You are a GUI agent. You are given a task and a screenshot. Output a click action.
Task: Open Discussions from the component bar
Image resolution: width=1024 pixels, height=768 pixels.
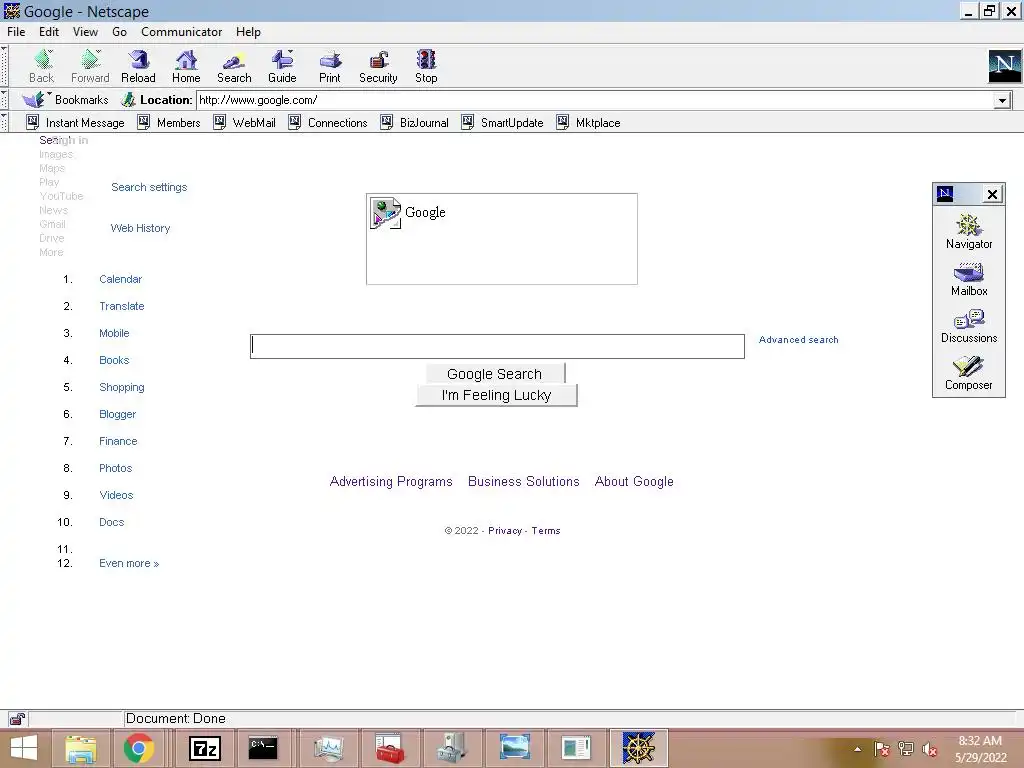click(968, 326)
